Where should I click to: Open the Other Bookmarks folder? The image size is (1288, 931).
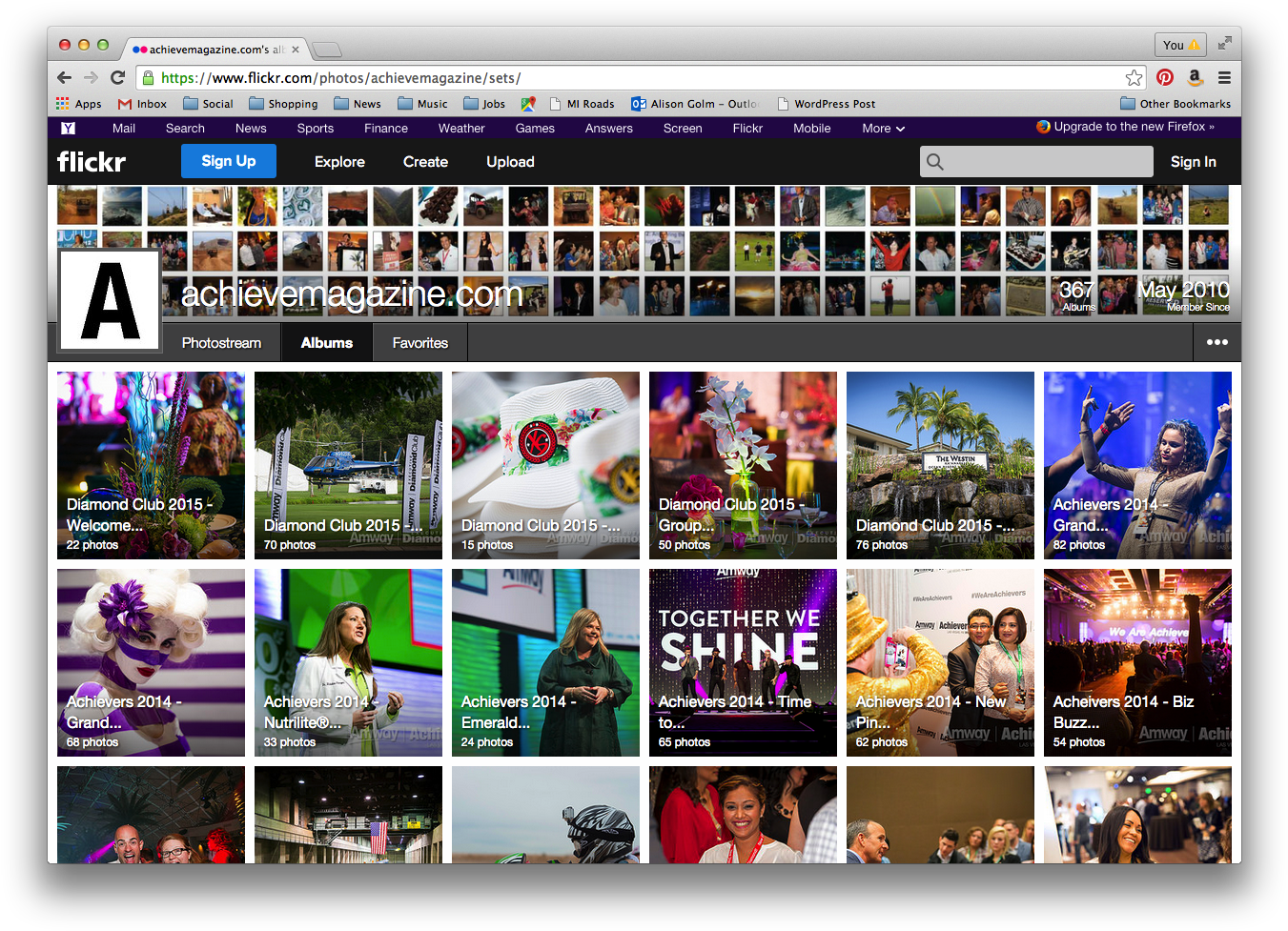[x=1175, y=104]
